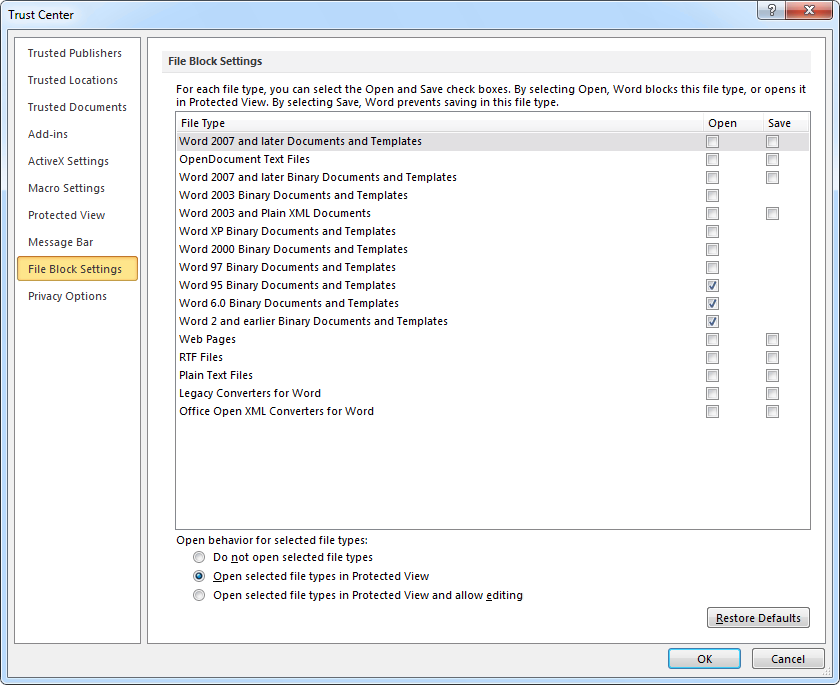Image resolution: width=840 pixels, height=685 pixels.
Task: Select the 'Word 2007 and later Documents and Templates' row text
Action: (300, 141)
